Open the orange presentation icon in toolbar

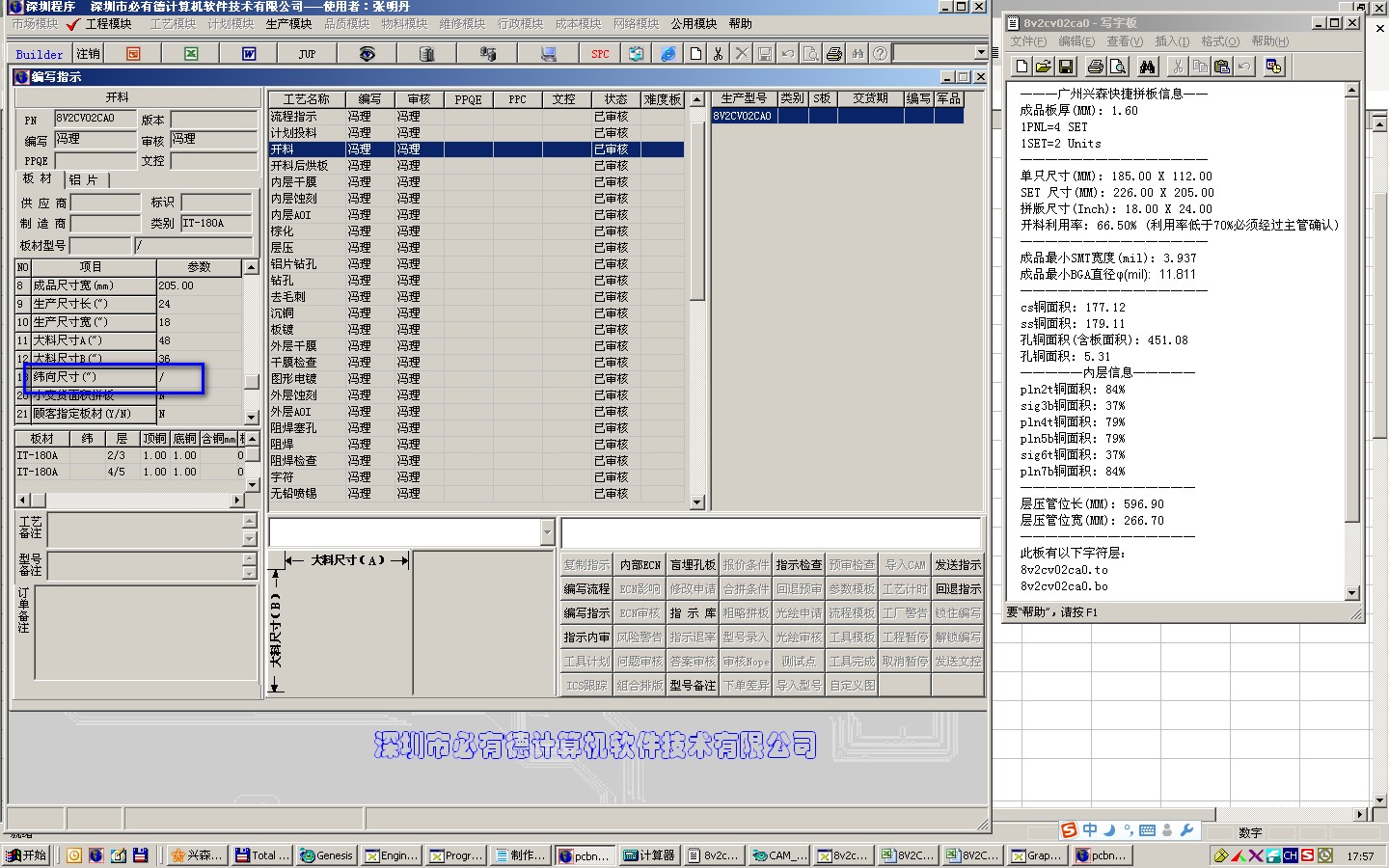point(133,54)
